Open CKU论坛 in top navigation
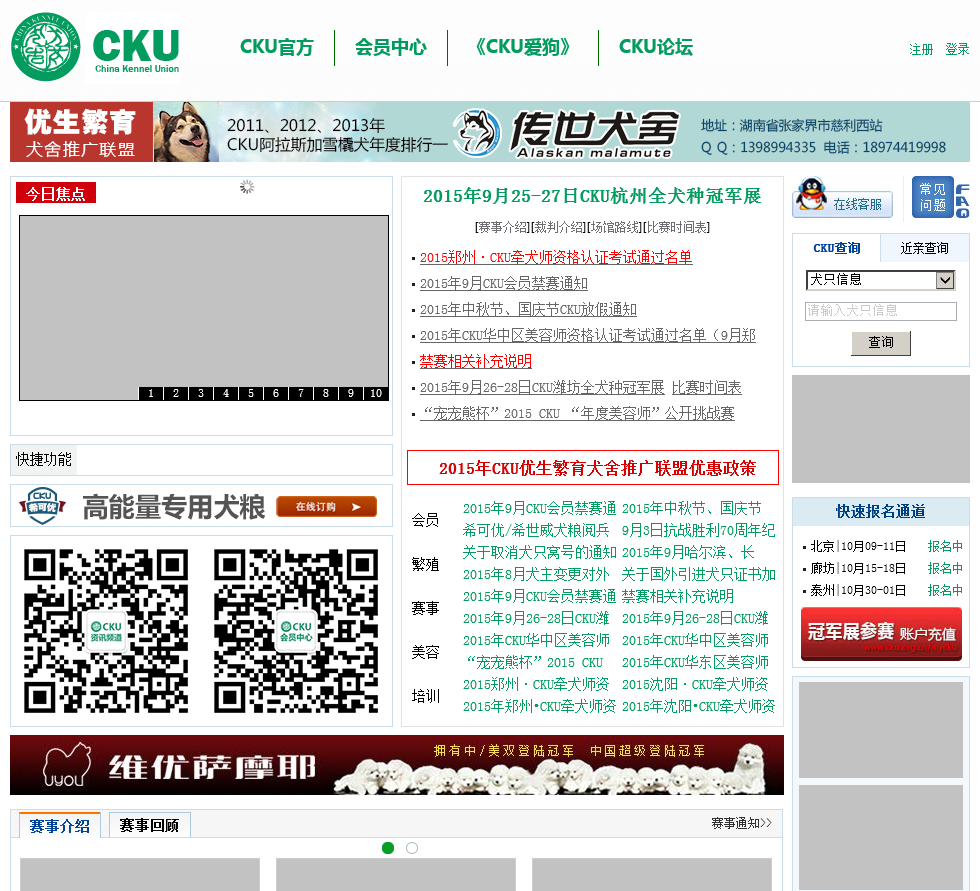The image size is (980, 891). 656,47
